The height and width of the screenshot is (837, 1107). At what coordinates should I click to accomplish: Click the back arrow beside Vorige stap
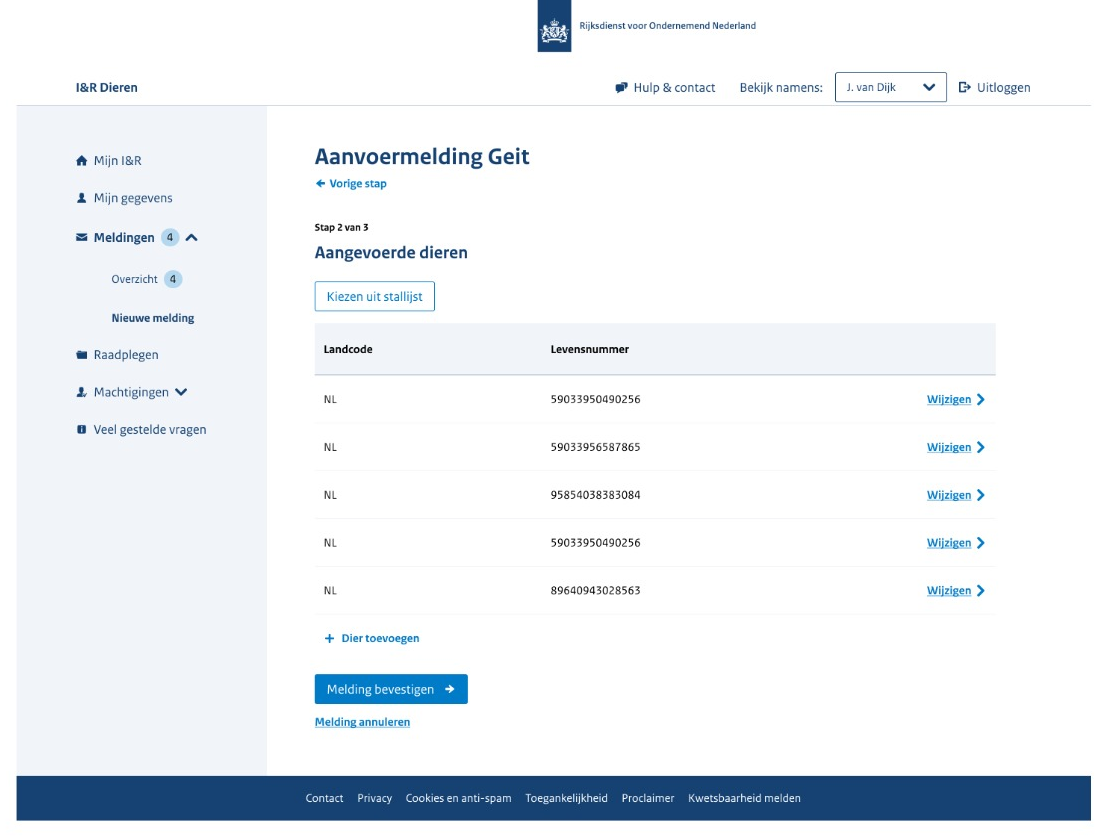(321, 183)
